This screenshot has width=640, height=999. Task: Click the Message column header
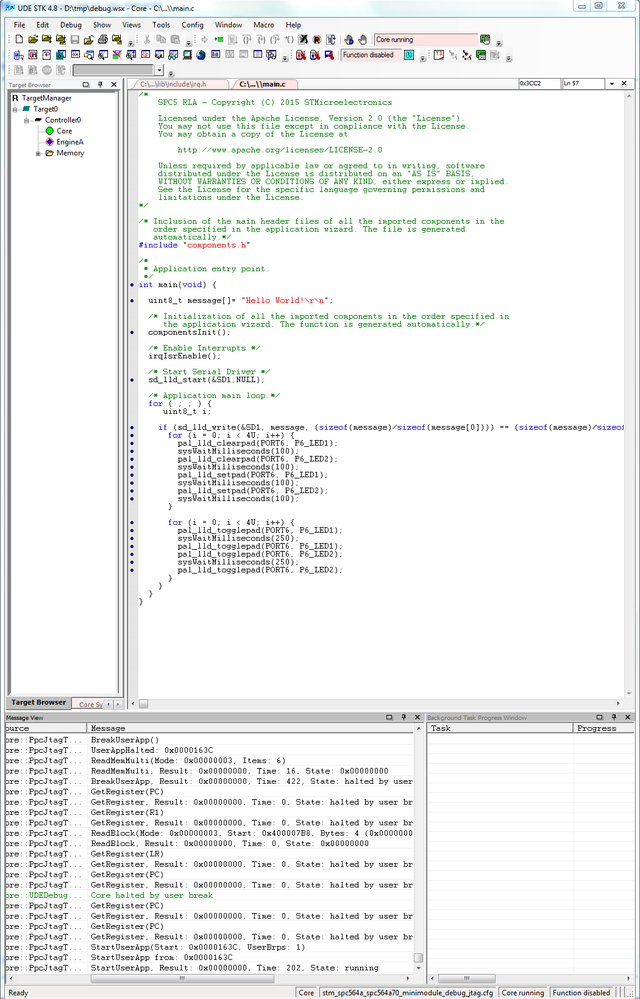[250, 728]
